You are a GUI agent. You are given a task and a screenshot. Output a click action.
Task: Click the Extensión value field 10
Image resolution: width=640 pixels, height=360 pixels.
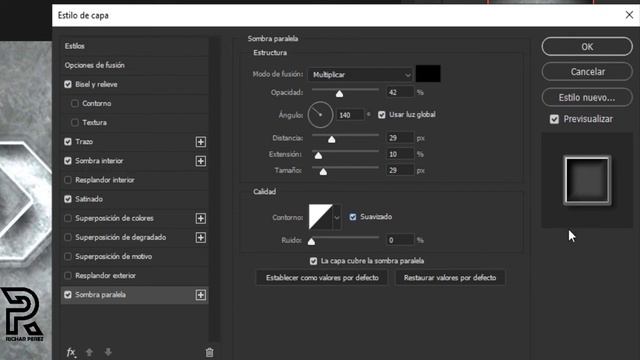[399, 154]
